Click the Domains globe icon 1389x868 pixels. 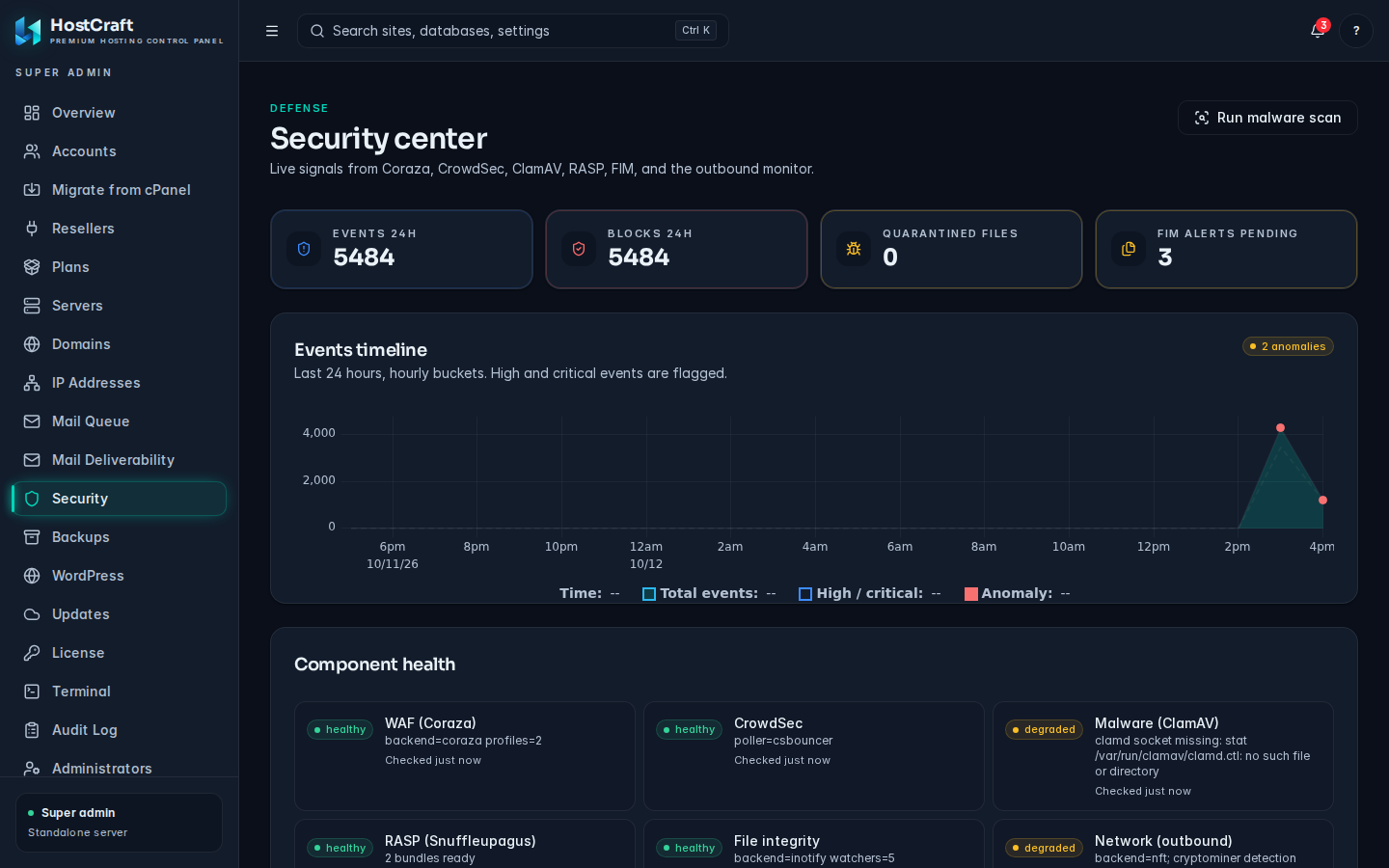pyautogui.click(x=32, y=344)
